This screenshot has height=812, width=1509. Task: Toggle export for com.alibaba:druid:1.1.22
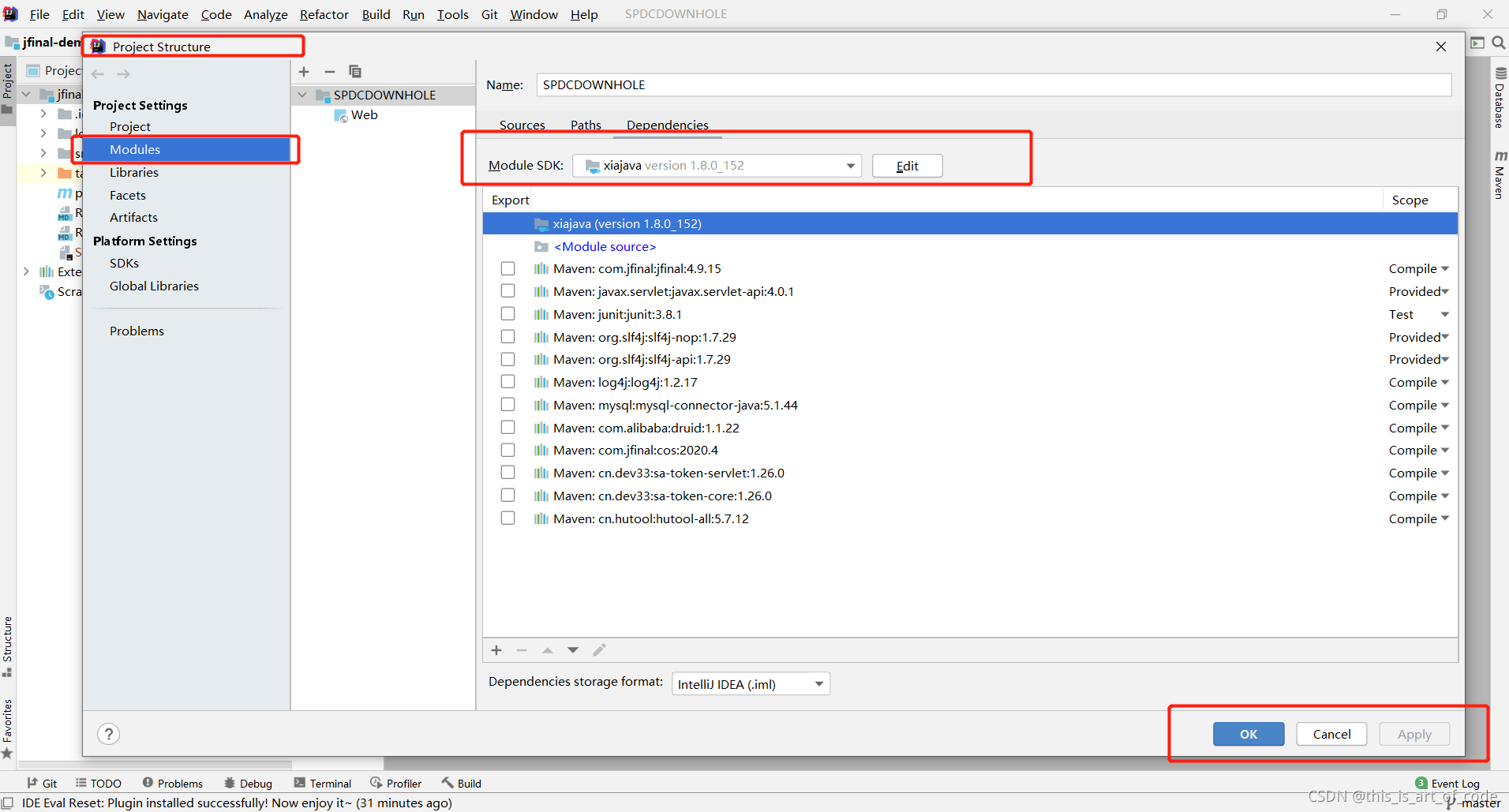tap(508, 428)
